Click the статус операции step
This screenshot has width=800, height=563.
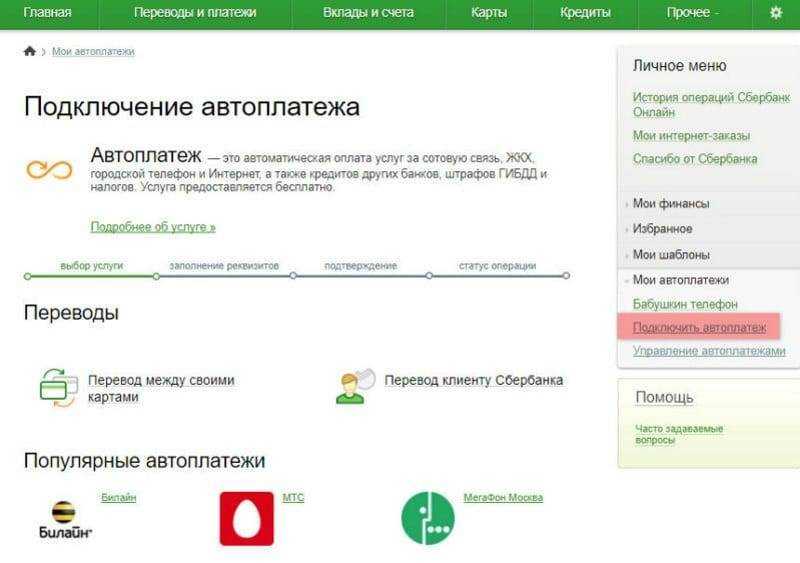[497, 266]
